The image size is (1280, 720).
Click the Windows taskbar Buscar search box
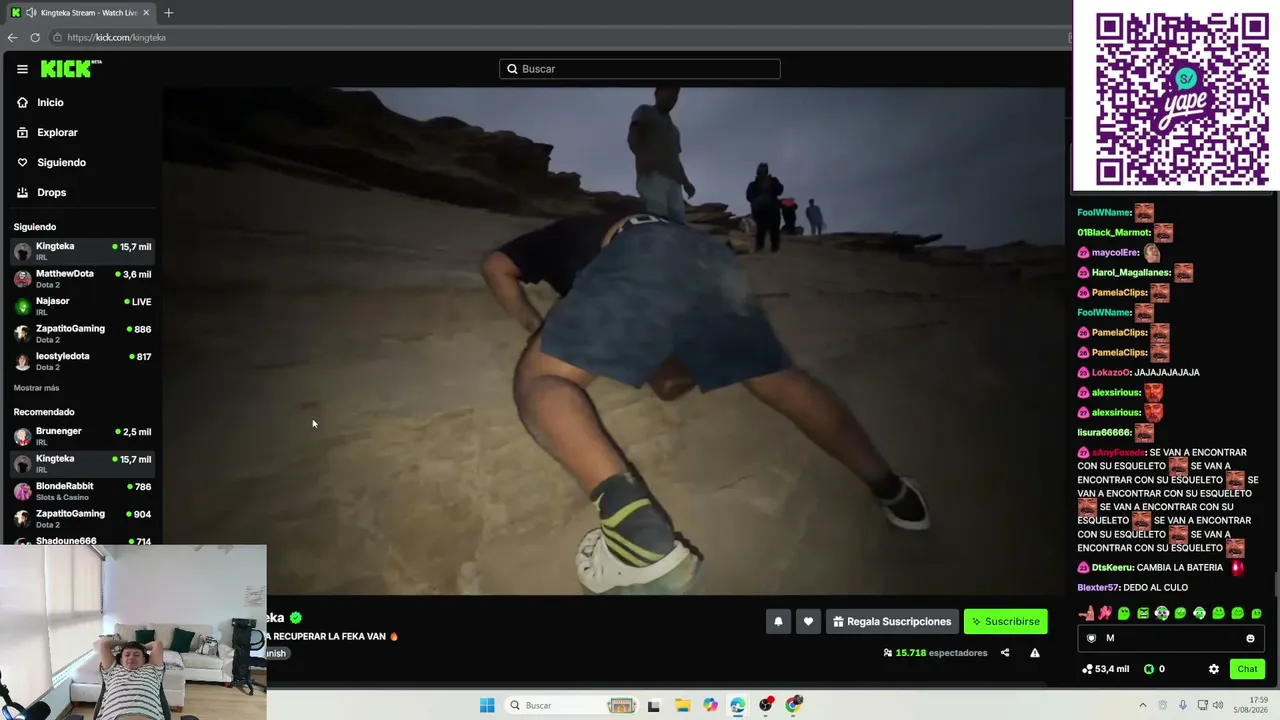coord(570,705)
